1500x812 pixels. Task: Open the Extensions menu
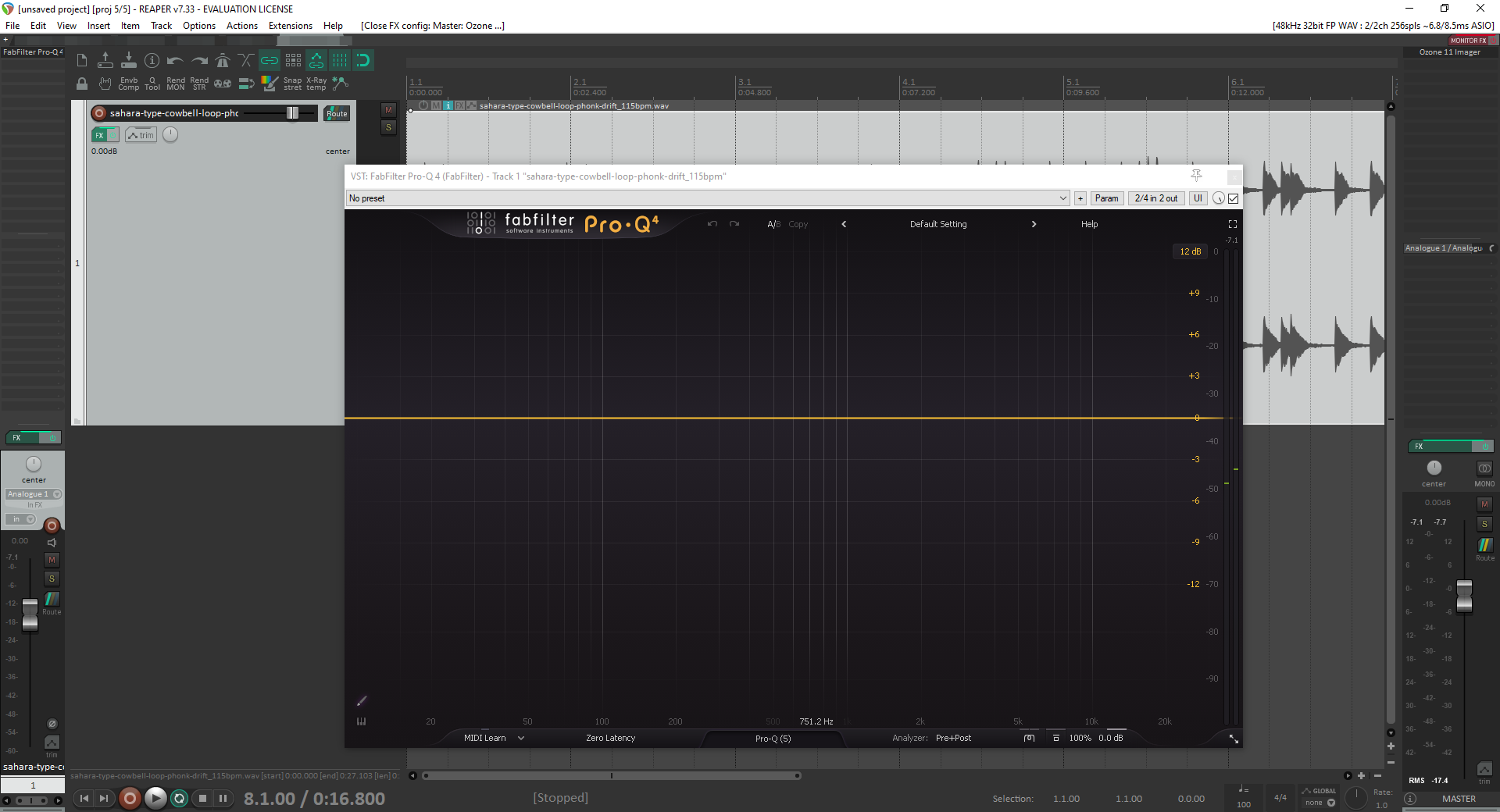point(291,26)
